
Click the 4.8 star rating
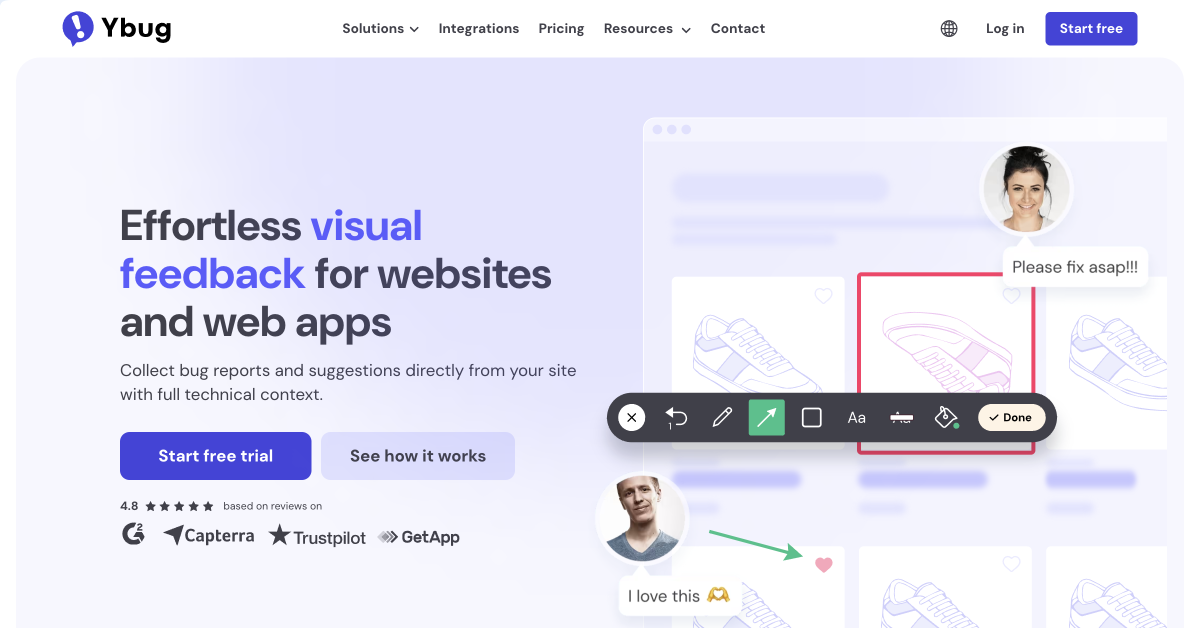tap(167, 506)
